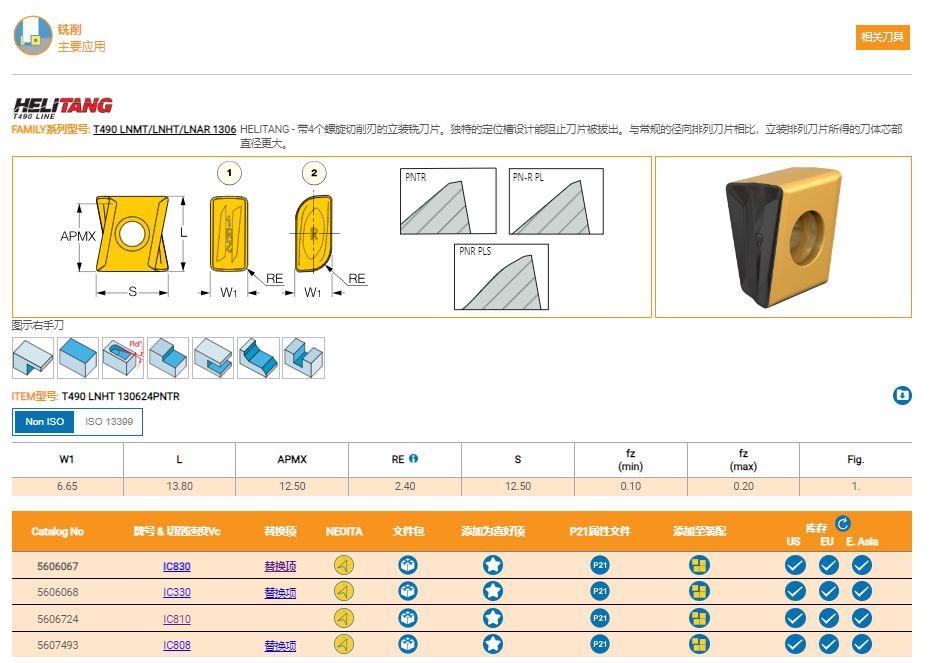Select the first application thumbnail with a slot cut
Image resolution: width=941 pixels, height=663 pixels.
(x=33, y=358)
